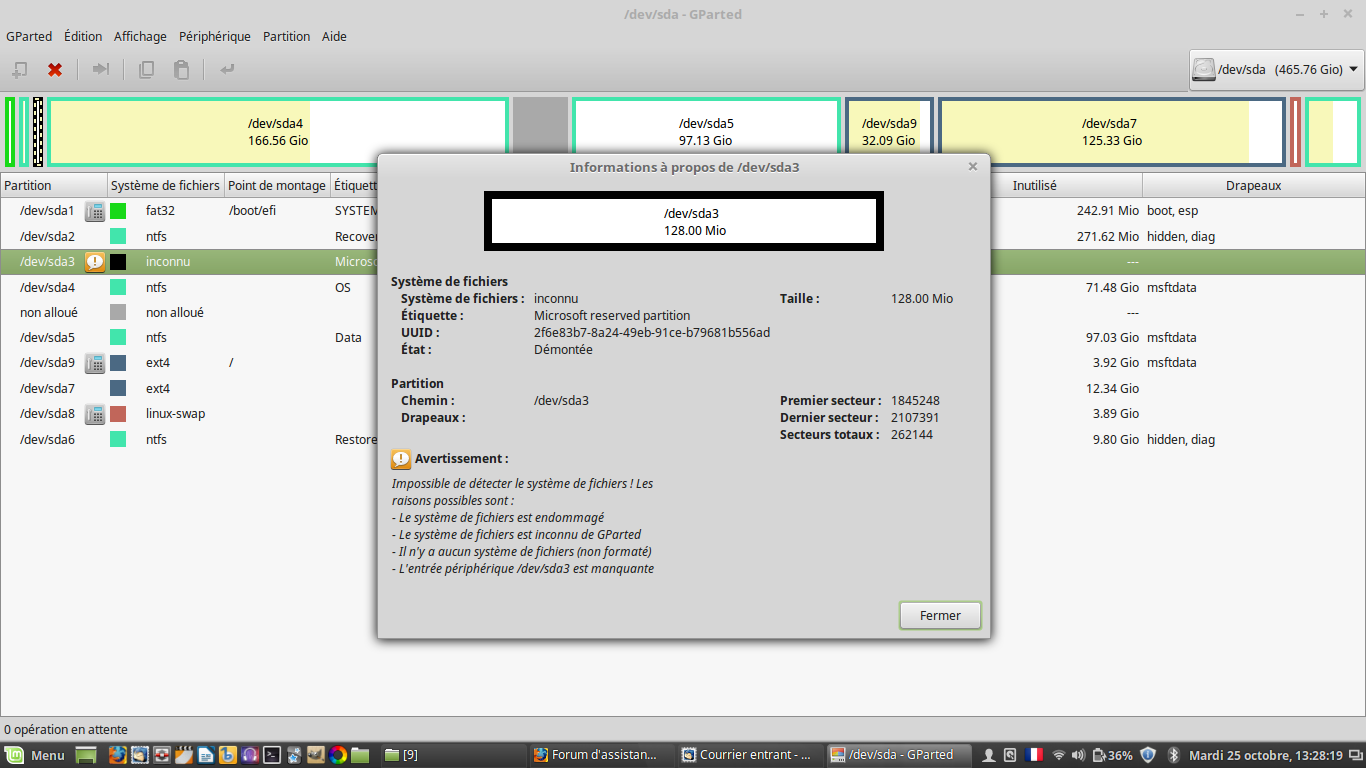Open the GParted menu
1366x768 pixels.
tap(29, 36)
